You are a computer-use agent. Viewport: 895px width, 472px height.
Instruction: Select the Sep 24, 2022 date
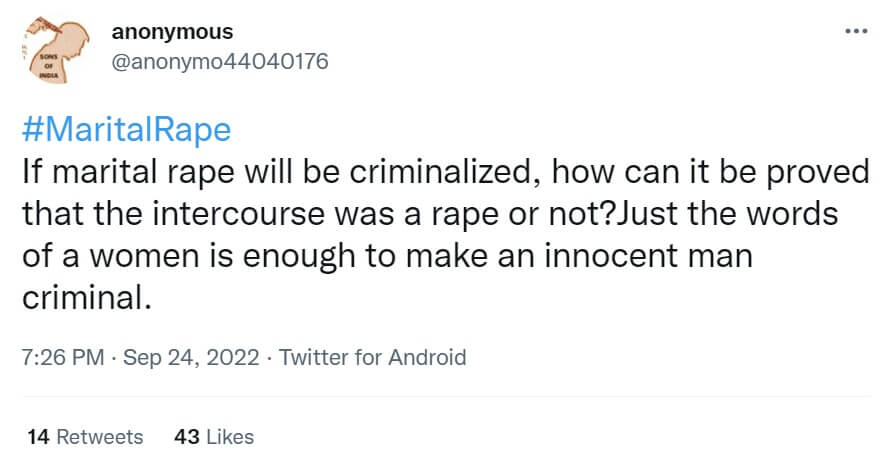[193, 357]
